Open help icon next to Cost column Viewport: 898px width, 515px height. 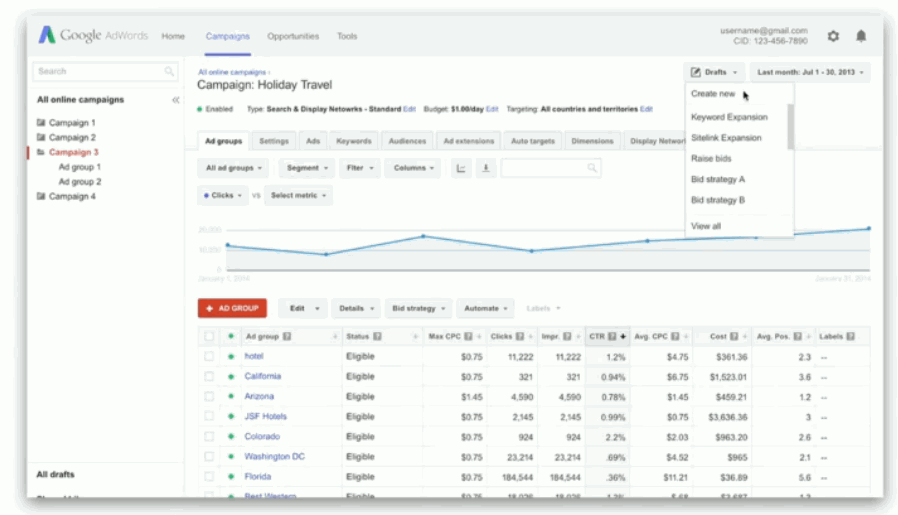(734, 336)
